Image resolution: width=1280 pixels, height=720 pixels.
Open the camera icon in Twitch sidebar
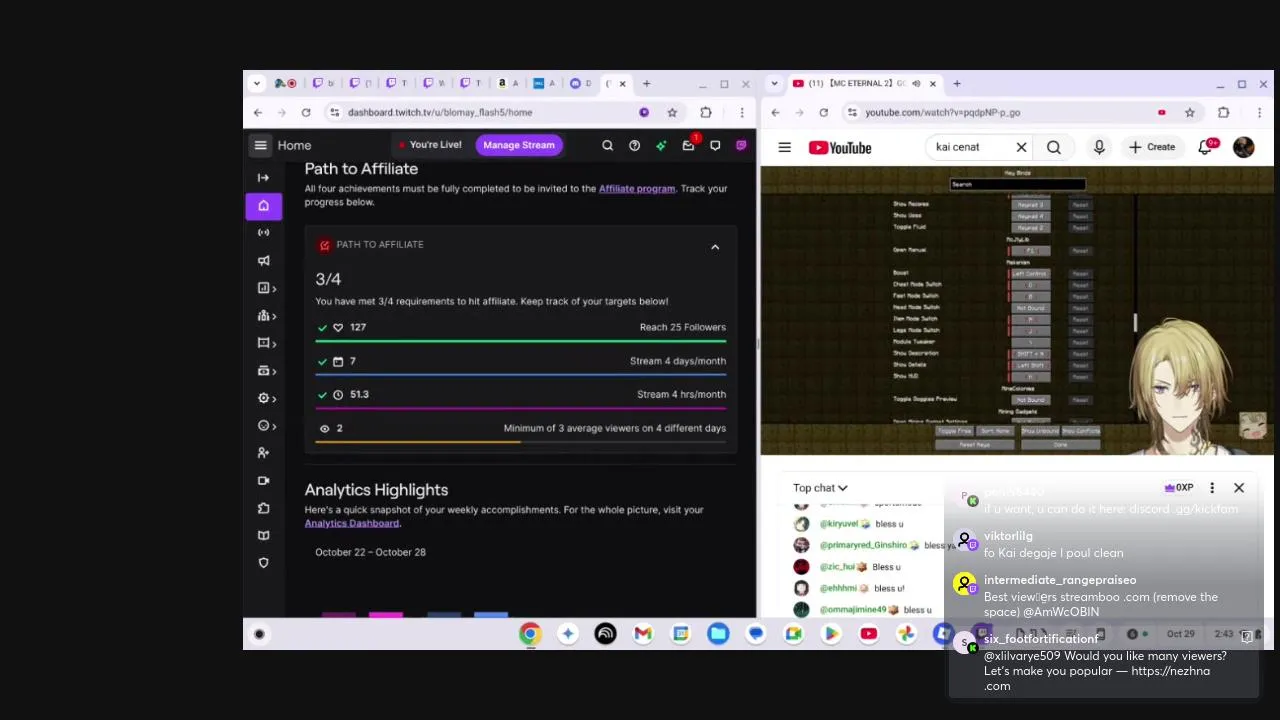[x=263, y=481]
